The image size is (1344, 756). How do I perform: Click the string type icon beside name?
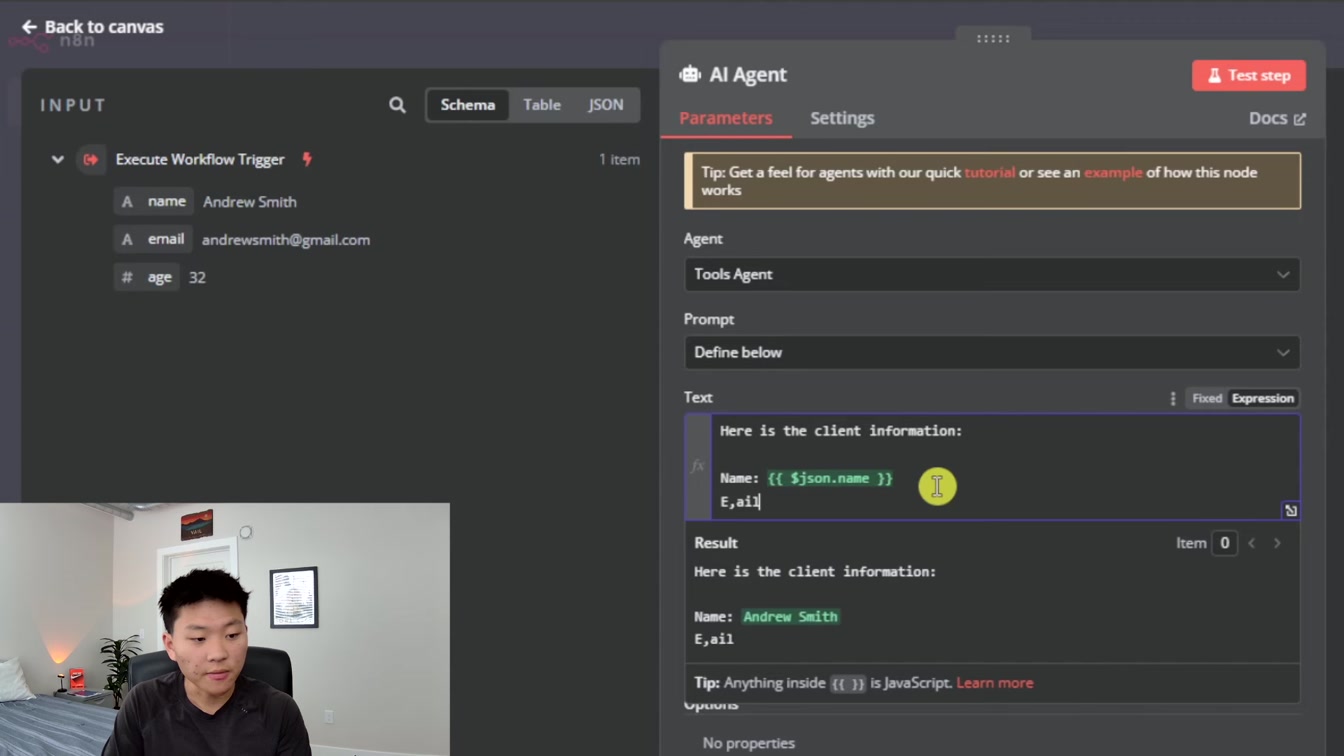[x=127, y=202]
